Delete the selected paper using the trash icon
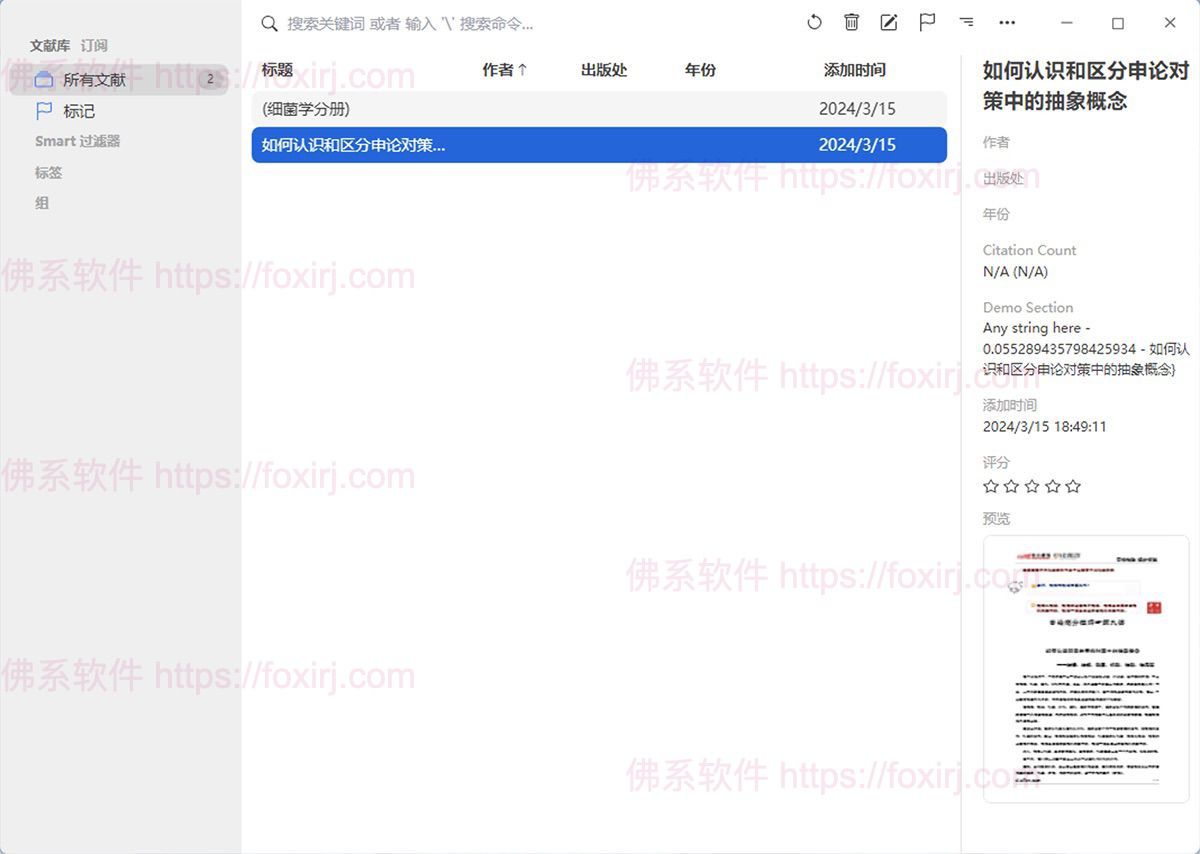This screenshot has height=854, width=1200. [x=851, y=22]
